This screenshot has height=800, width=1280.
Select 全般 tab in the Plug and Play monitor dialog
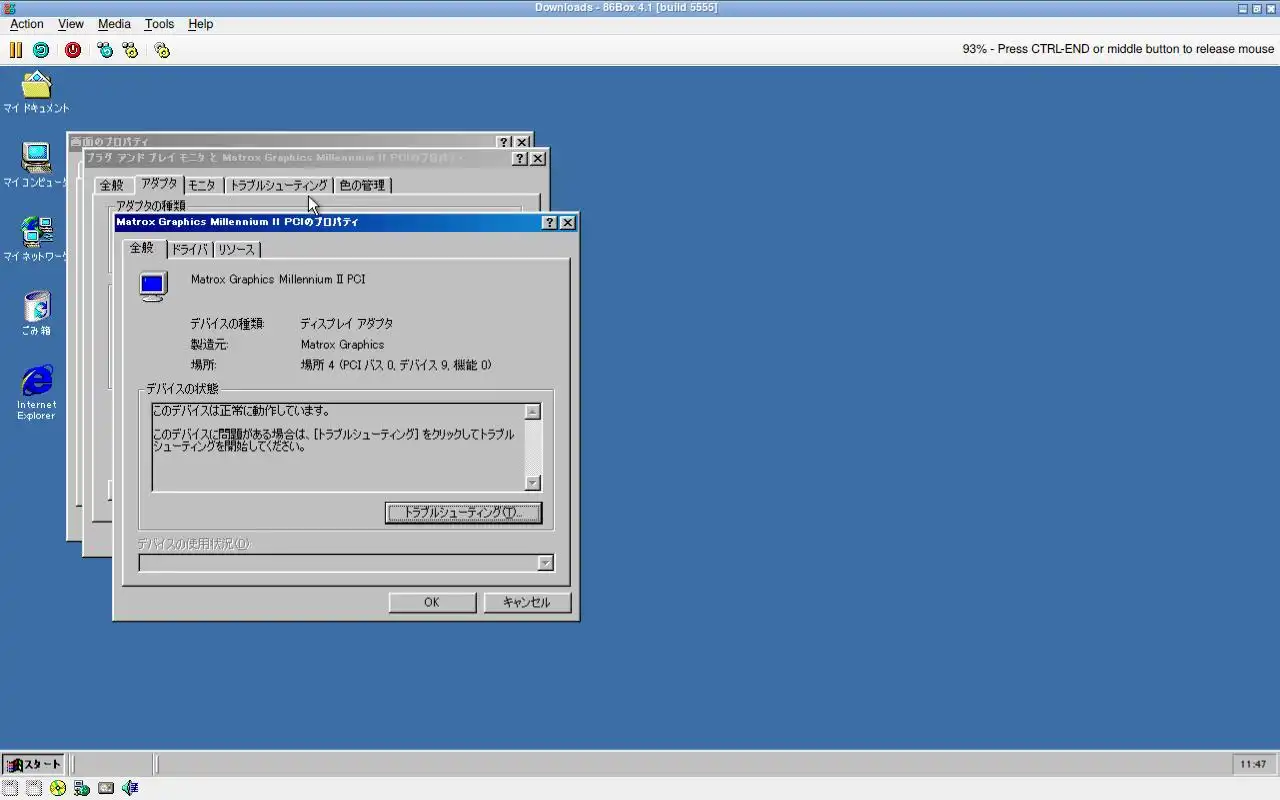click(x=112, y=185)
